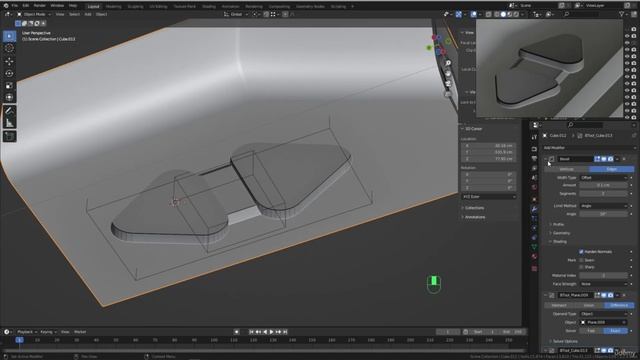Open the Material properties tab
Viewport: 640px width, 360px height.
(x=534, y=257)
